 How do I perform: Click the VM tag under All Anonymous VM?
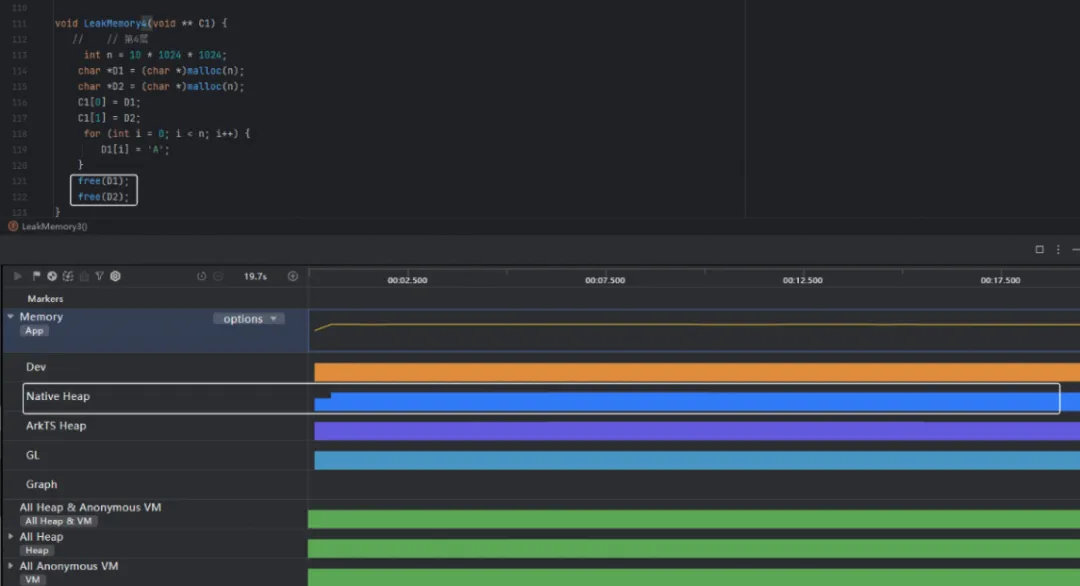32,580
